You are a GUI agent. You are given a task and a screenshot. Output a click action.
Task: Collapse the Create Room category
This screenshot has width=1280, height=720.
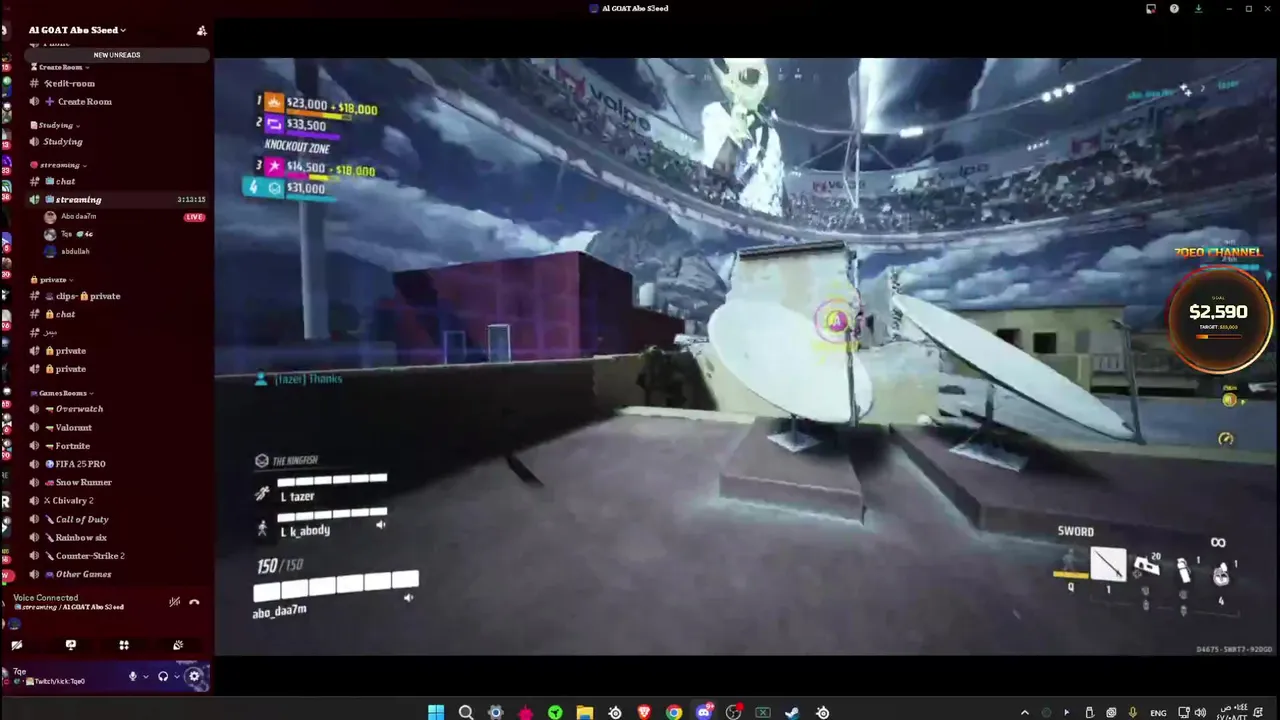[60, 67]
